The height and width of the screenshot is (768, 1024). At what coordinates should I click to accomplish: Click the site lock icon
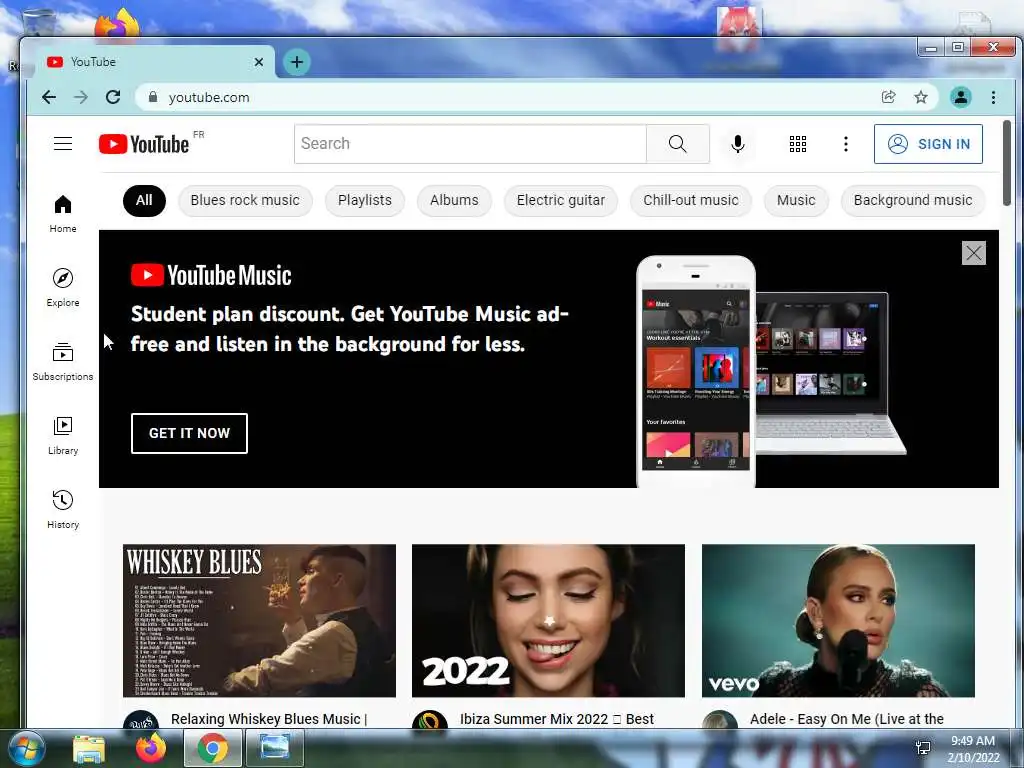[153, 97]
